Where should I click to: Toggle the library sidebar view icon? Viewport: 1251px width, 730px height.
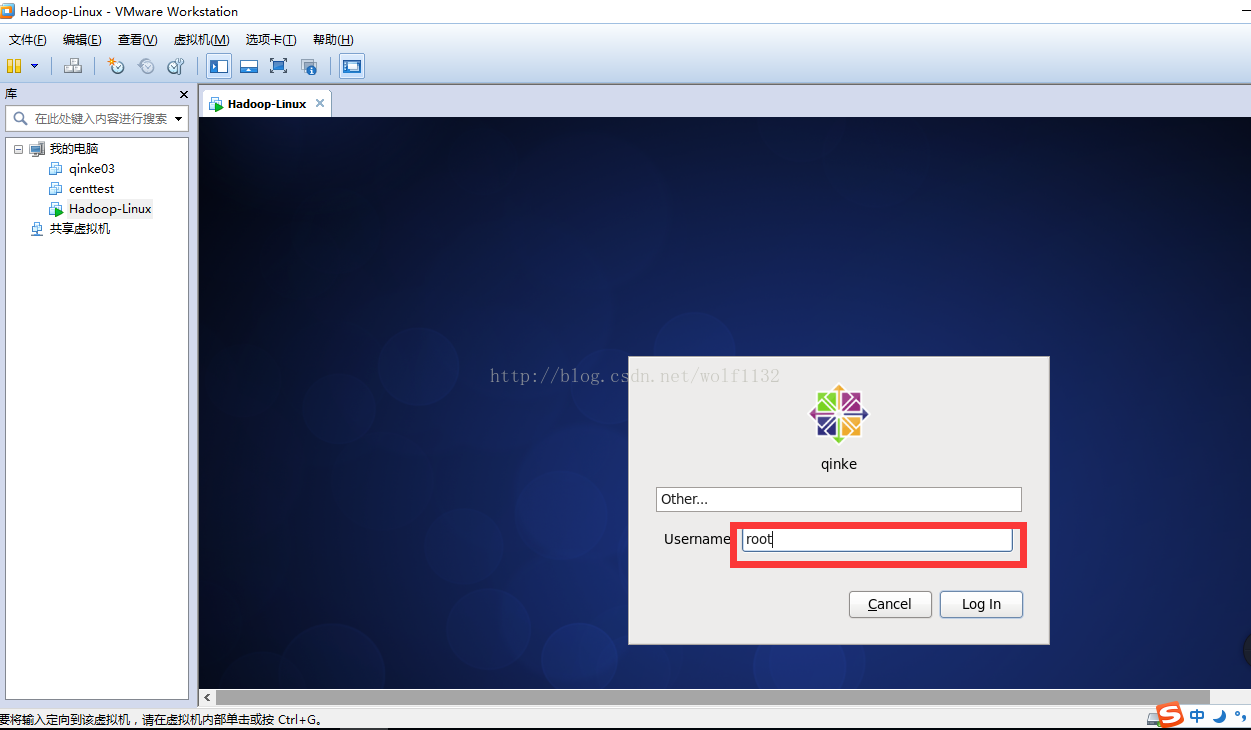point(219,66)
